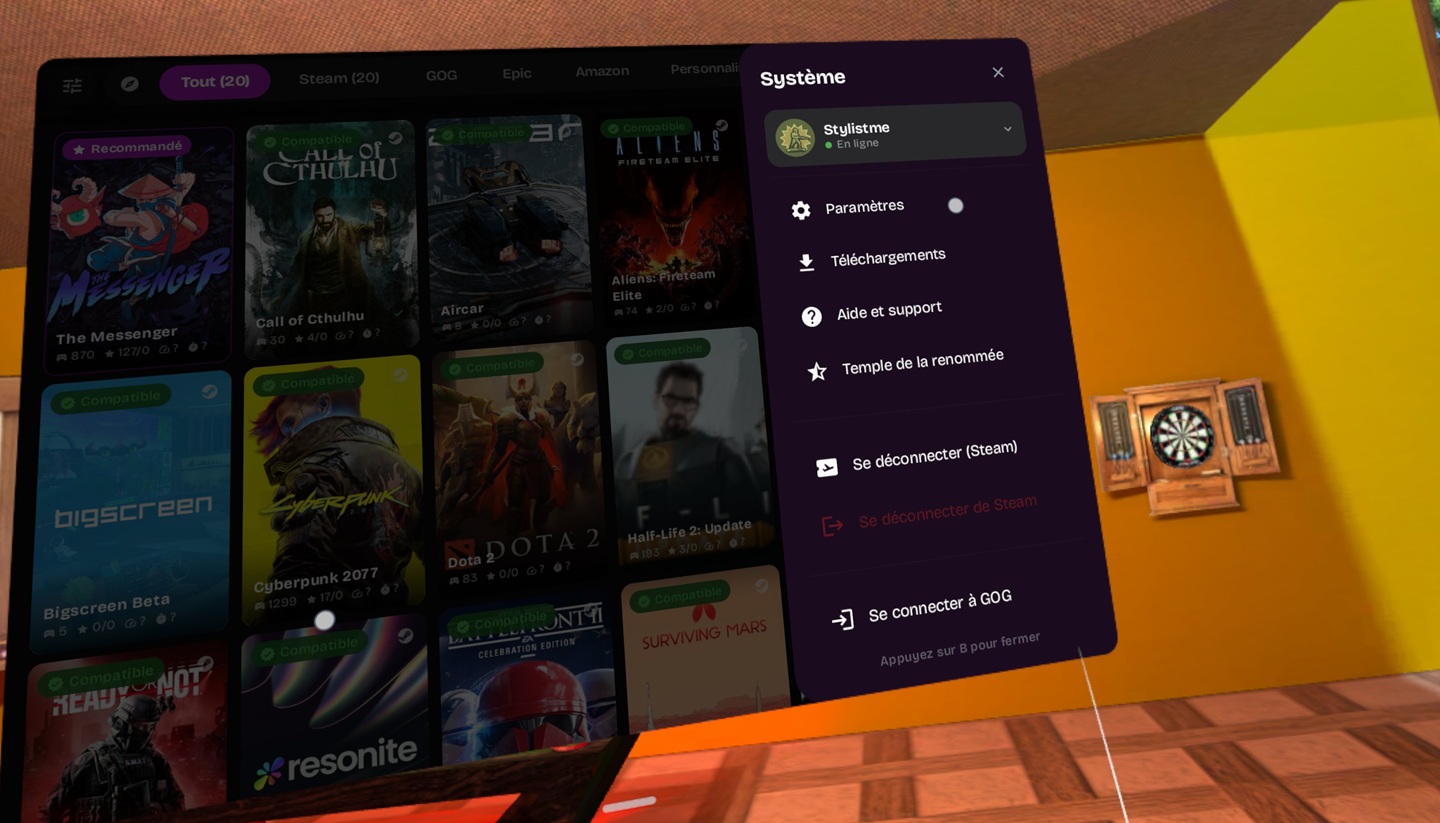Open the Call of Cthulhu game card
Viewport: 1440px width, 823px height.
point(331,238)
